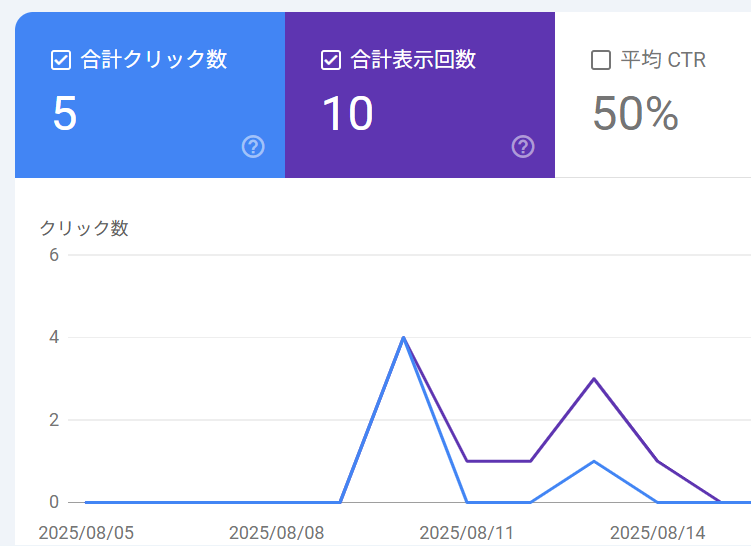Click blue line small peak at value 1
751x546 pixels.
coord(594,461)
